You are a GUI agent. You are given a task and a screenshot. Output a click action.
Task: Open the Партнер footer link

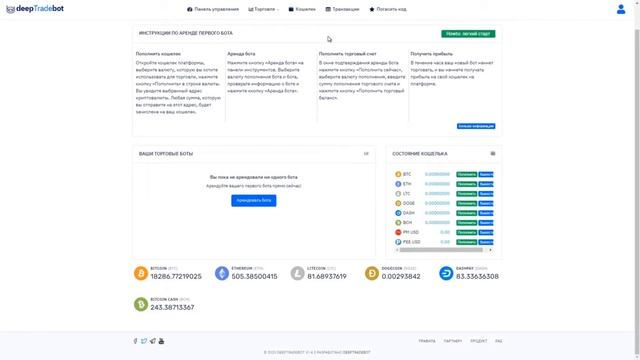453,341
